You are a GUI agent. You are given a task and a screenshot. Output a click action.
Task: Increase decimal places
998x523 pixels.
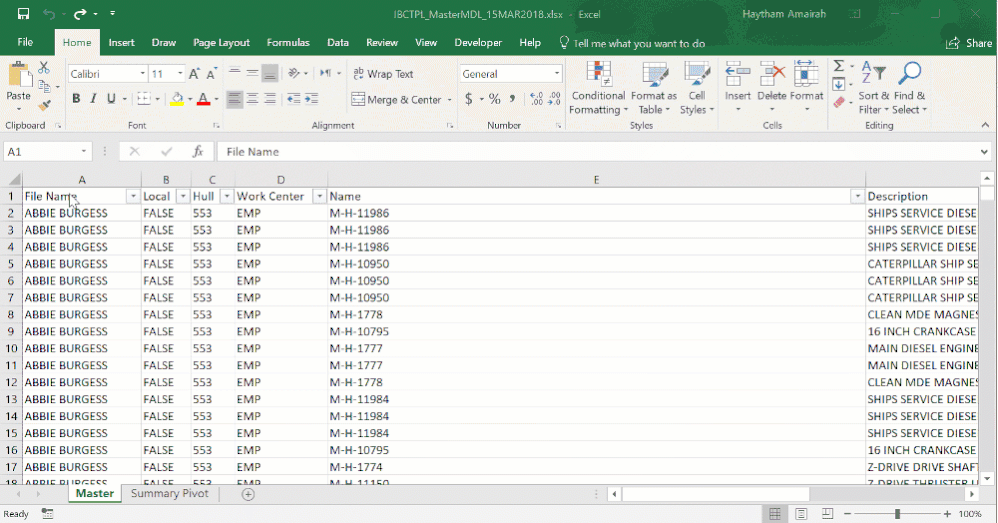(x=536, y=99)
